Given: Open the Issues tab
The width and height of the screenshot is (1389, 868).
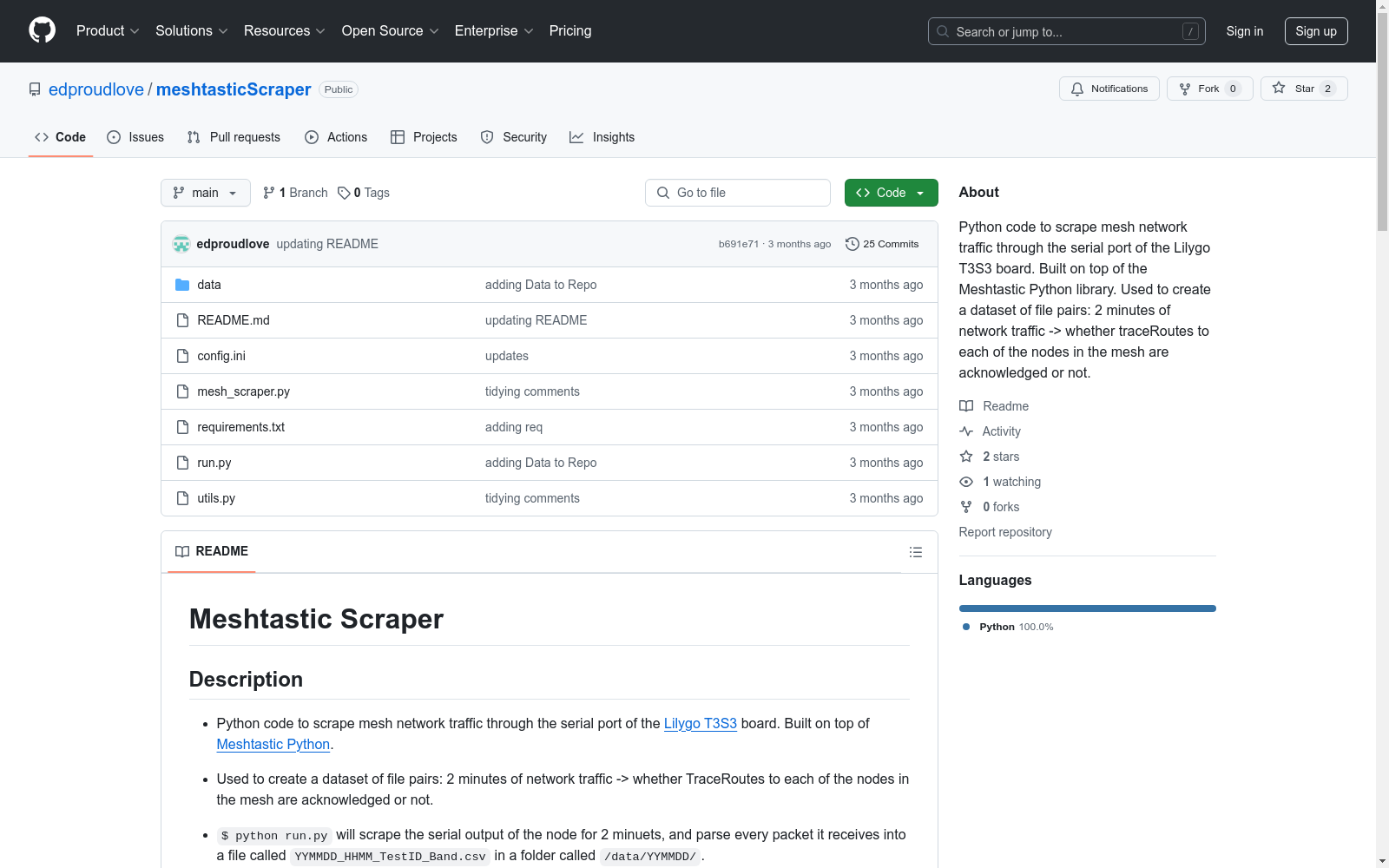Looking at the screenshot, I should pos(135,137).
